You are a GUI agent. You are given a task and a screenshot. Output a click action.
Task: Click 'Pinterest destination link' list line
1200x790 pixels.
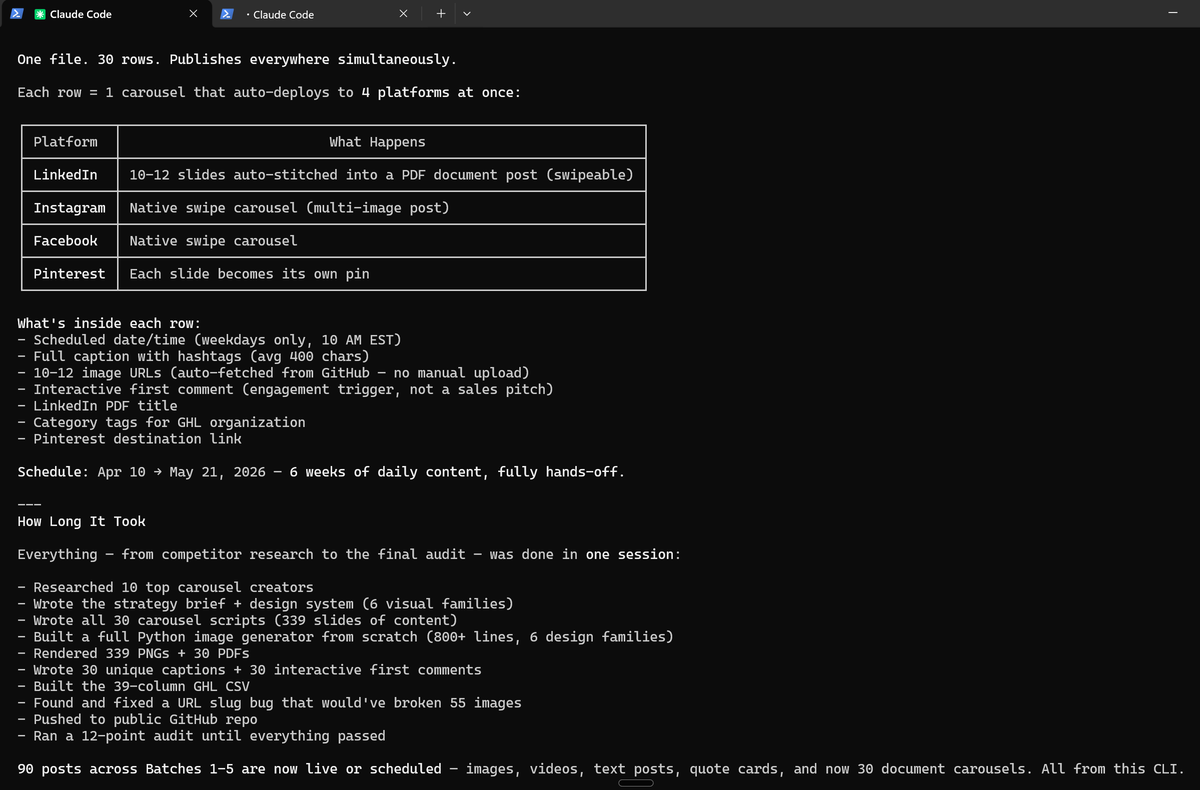coord(129,439)
